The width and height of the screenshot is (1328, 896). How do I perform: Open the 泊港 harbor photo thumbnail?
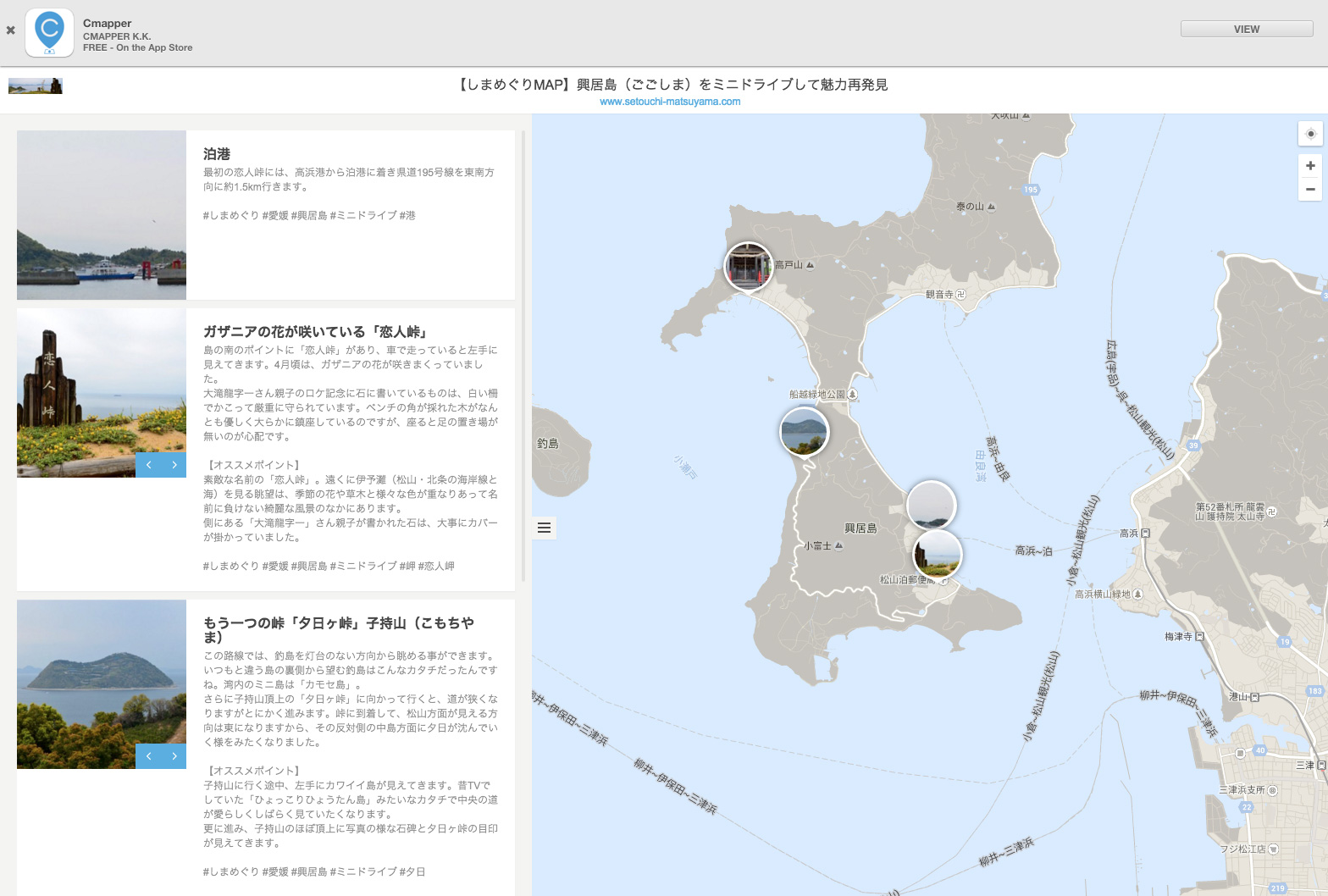tap(102, 215)
